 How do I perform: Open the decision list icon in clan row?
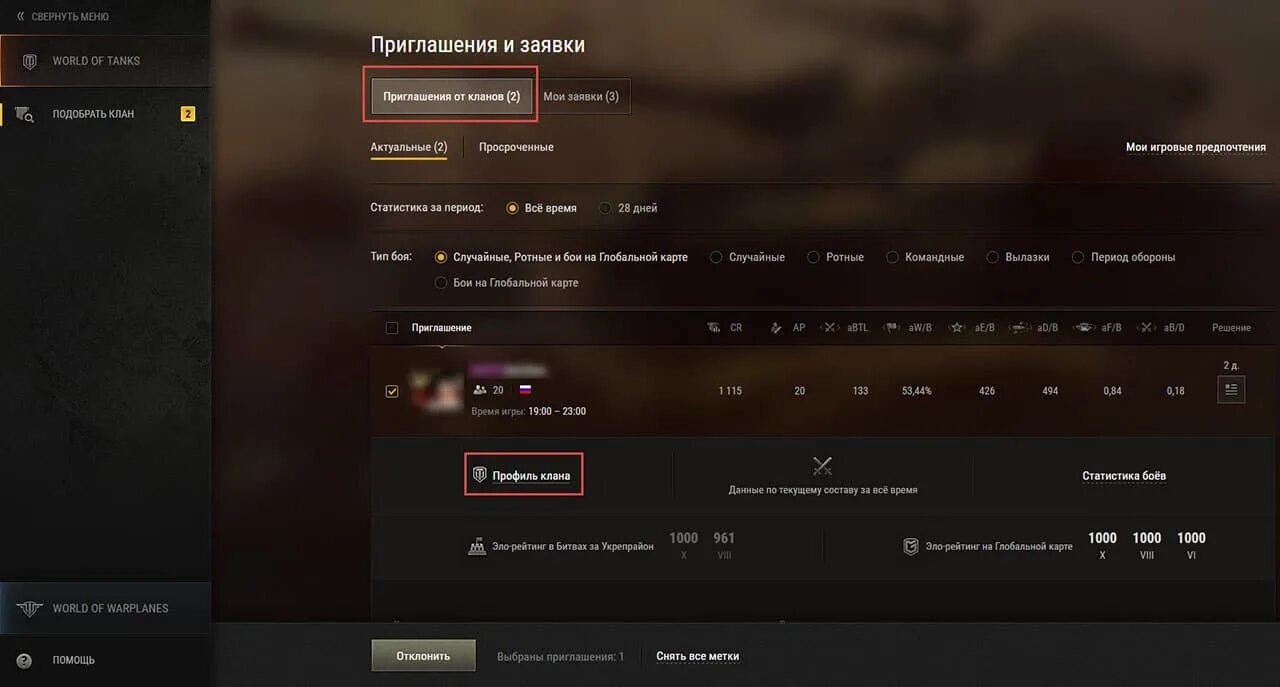1231,390
